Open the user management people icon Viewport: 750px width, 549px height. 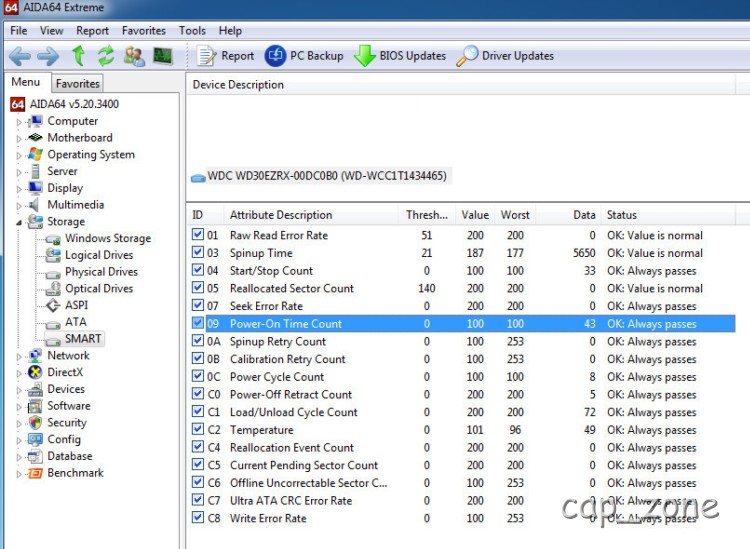tap(134, 56)
